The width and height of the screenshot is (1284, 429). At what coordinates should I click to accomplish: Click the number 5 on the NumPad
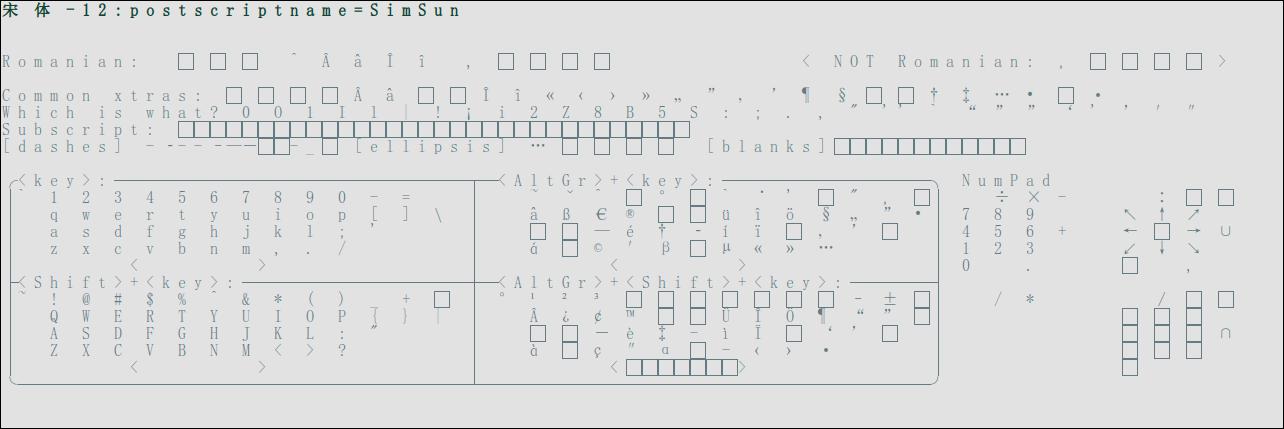point(998,231)
